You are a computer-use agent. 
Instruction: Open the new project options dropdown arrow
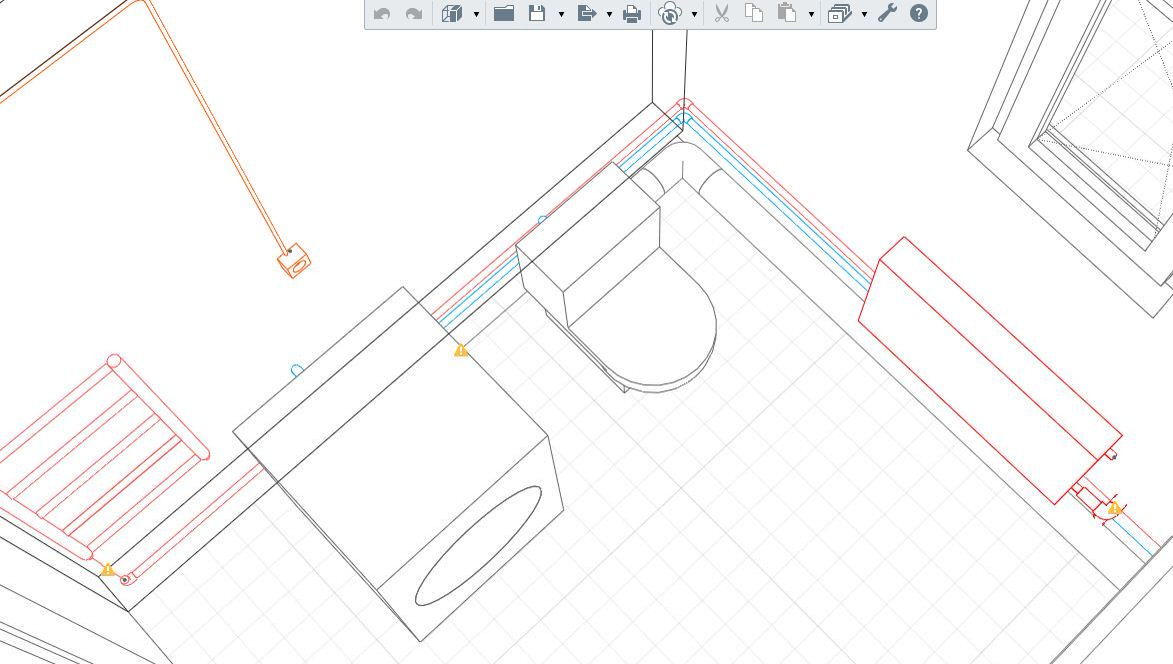click(x=477, y=14)
